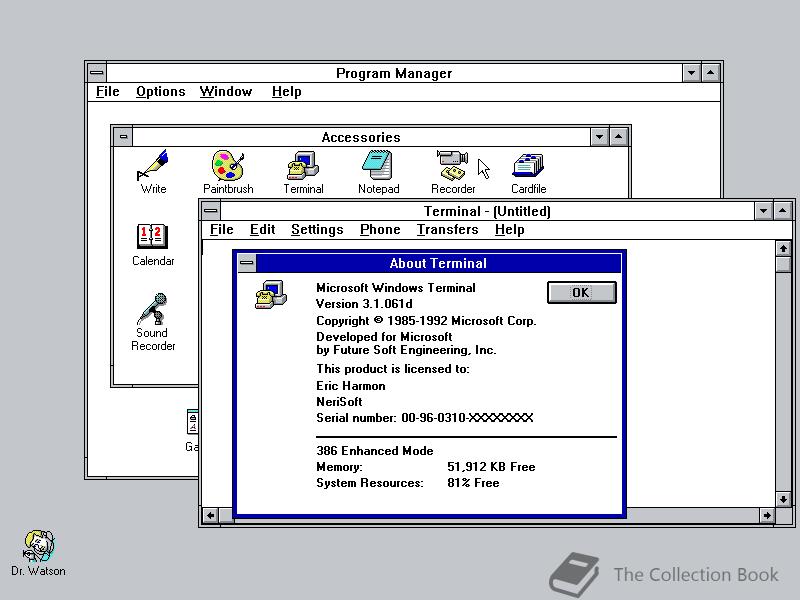Maximize the Accessories group window
Image resolution: width=800 pixels, height=600 pixels.
(618, 137)
